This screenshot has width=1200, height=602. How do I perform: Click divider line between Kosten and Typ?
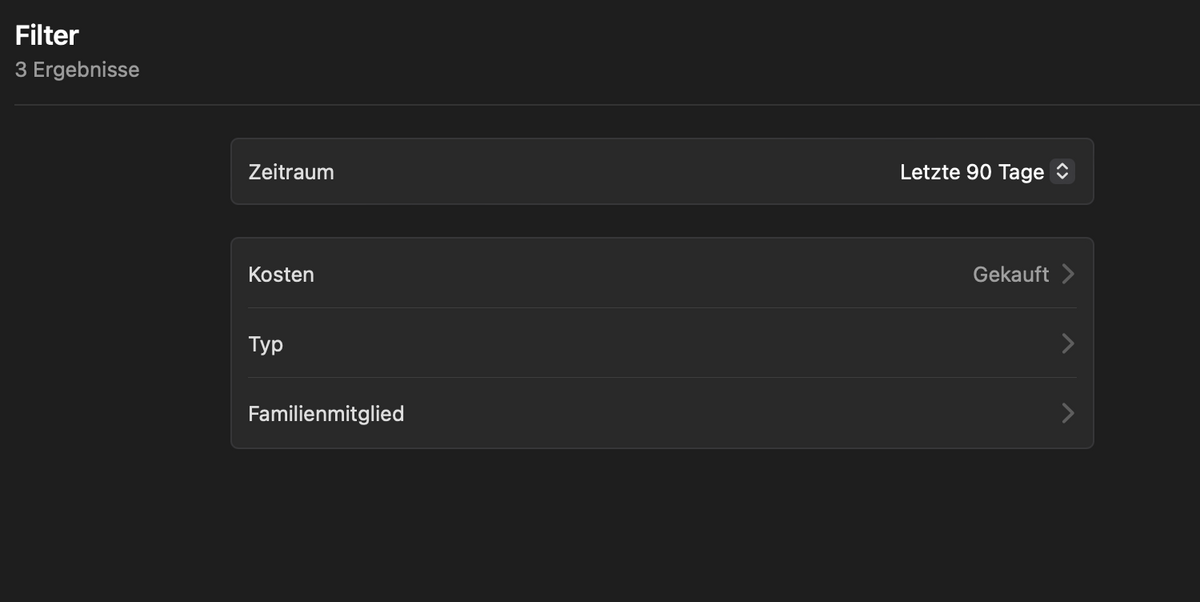pos(662,308)
